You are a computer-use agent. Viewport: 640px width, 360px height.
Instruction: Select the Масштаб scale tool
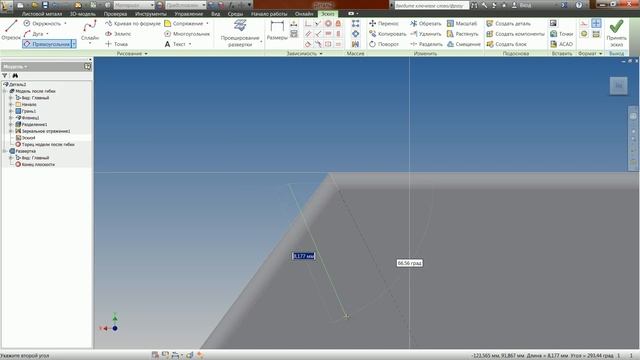pos(462,24)
